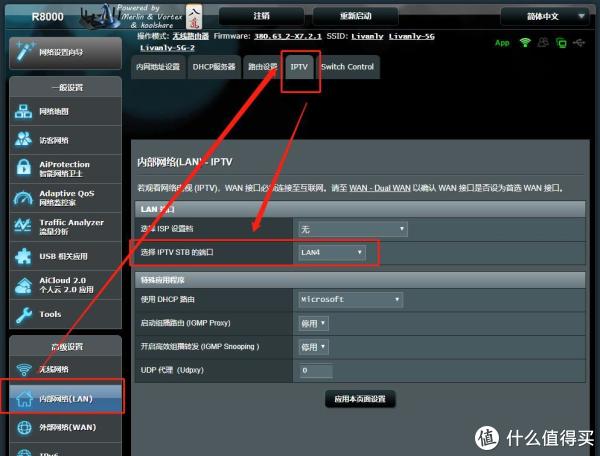
Task: Open 外部网络(WAN) sidebar item
Action: (x=66, y=427)
